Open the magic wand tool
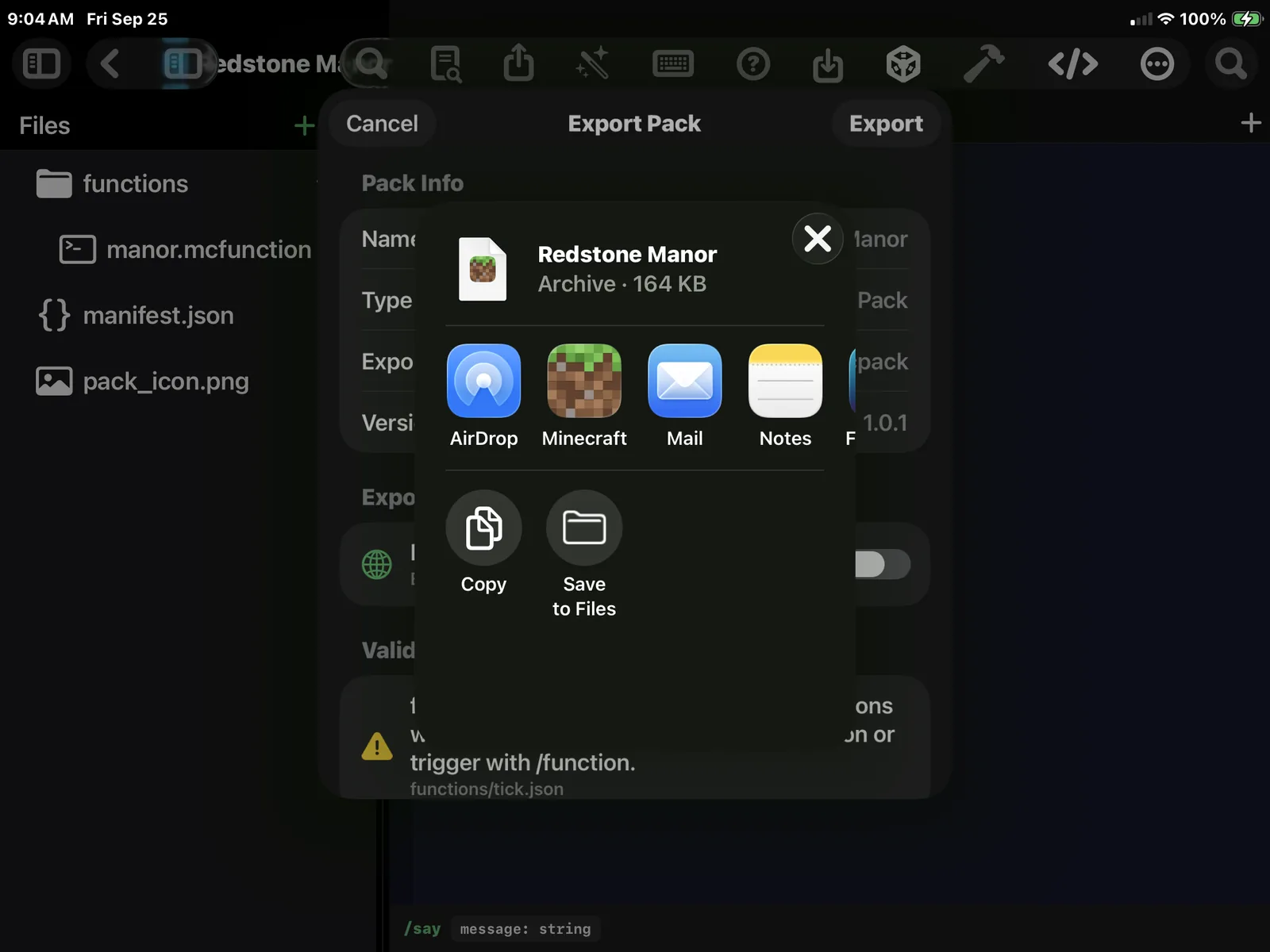 coord(592,63)
